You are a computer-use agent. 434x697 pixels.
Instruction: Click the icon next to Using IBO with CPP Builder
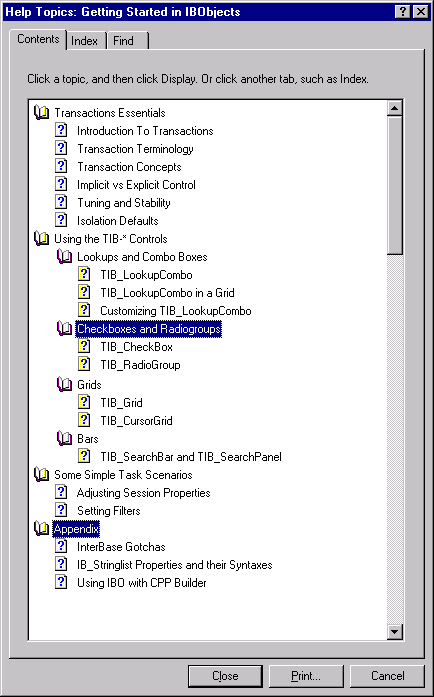point(61,582)
